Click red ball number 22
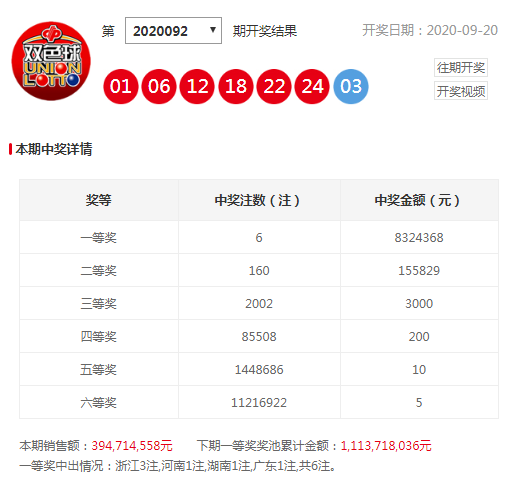This screenshot has height=489, width=506. [274, 86]
